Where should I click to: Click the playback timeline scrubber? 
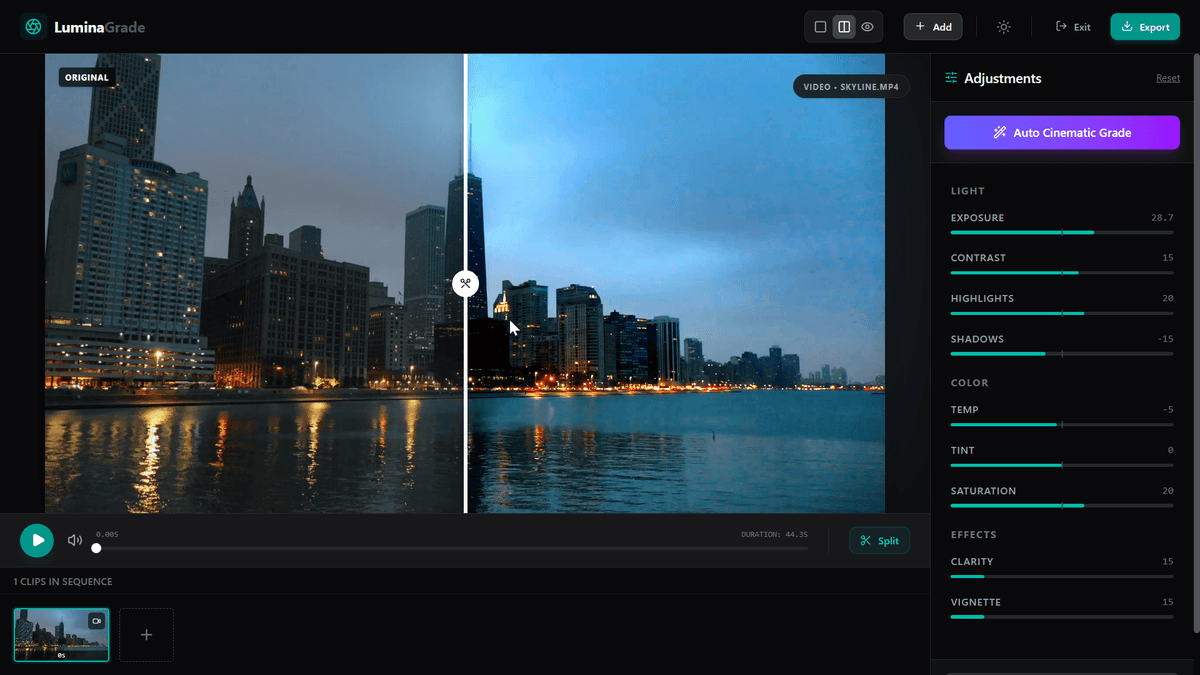450,548
